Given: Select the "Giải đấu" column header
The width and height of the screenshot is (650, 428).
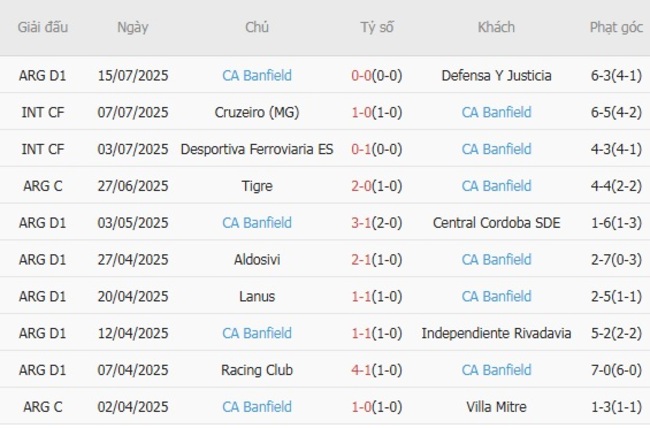Looking at the screenshot, I should coord(43,28).
